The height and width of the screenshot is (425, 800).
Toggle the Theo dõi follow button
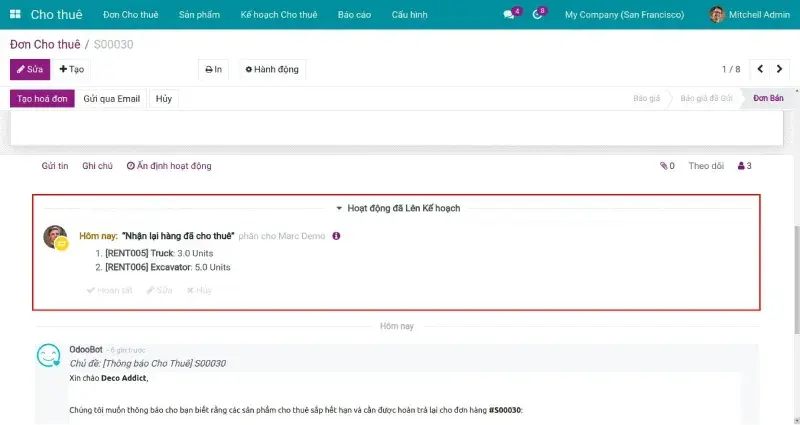(x=706, y=166)
